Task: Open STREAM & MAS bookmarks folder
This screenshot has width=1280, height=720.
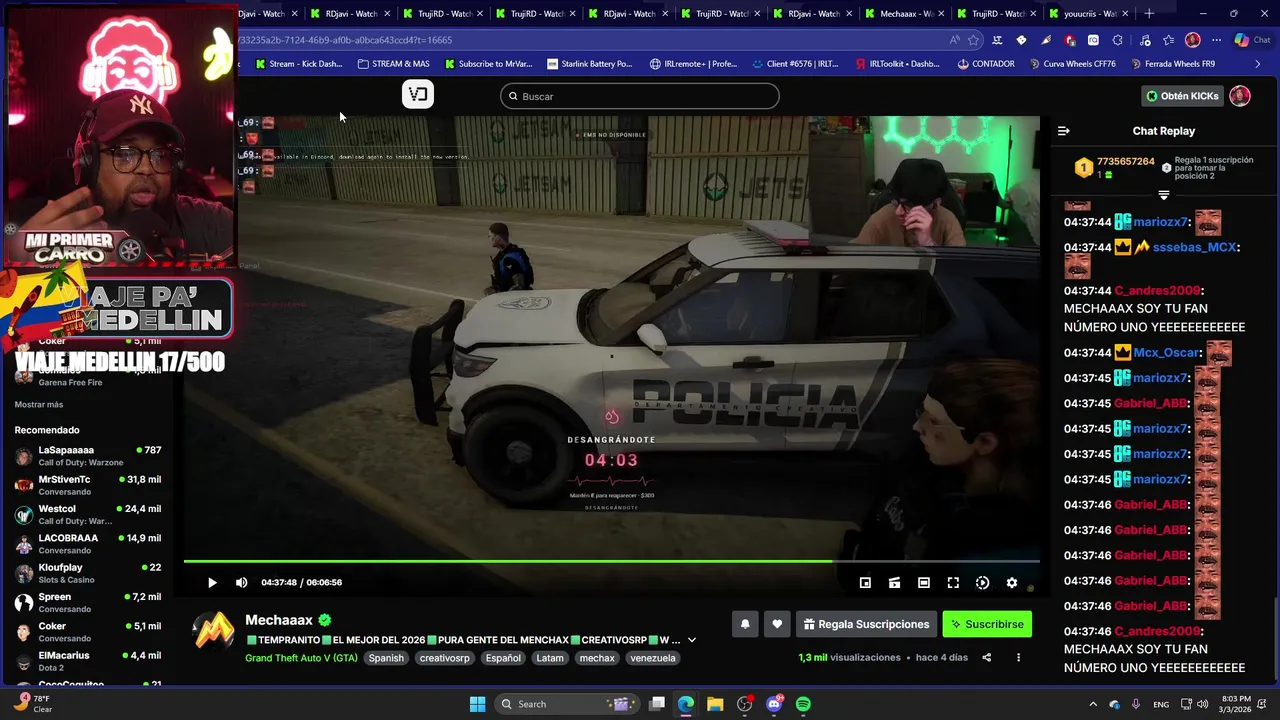Action: 393,64
